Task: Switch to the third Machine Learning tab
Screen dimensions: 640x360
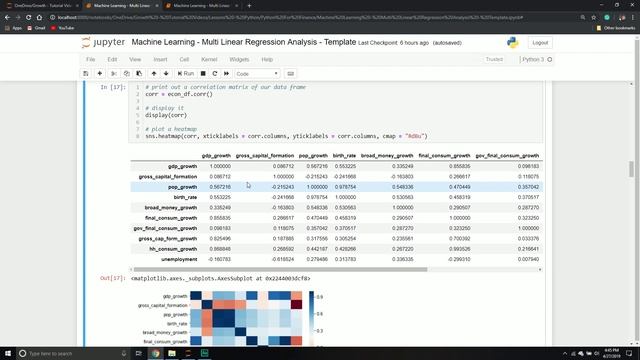Action: 202,6
